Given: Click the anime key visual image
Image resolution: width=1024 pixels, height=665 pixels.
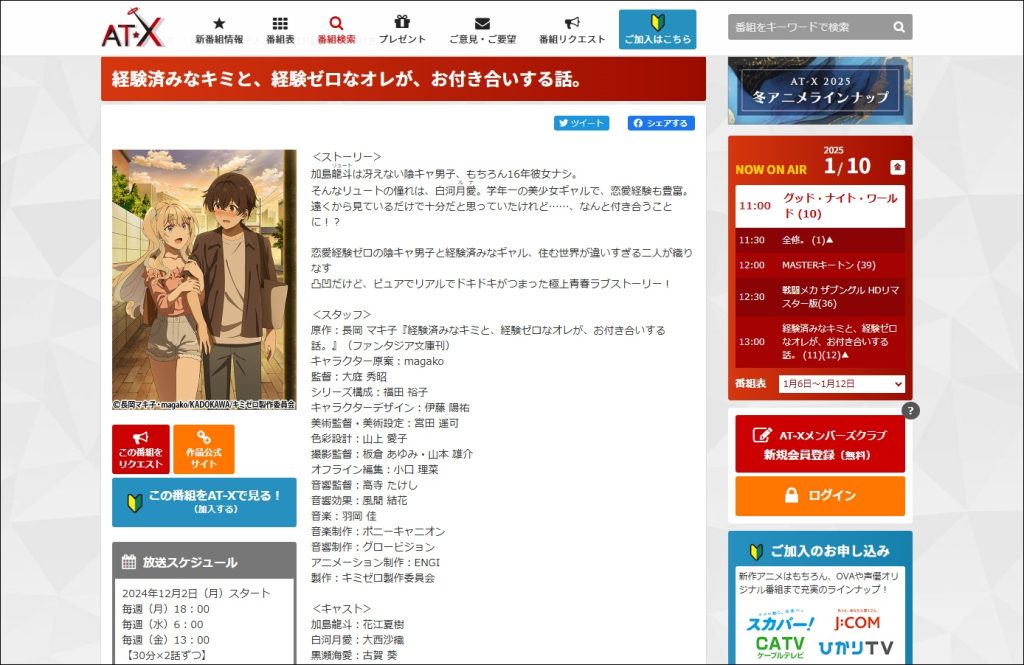Looking at the screenshot, I should [x=204, y=280].
